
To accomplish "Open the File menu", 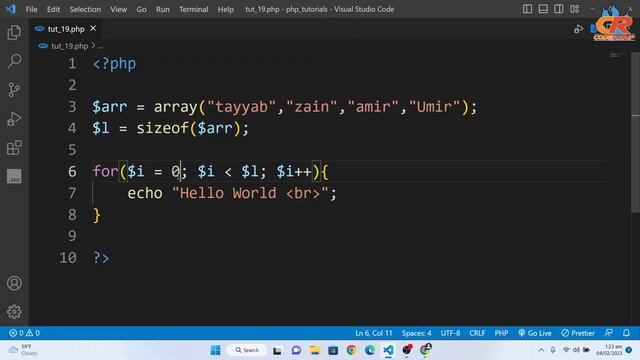I will (x=31, y=9).
